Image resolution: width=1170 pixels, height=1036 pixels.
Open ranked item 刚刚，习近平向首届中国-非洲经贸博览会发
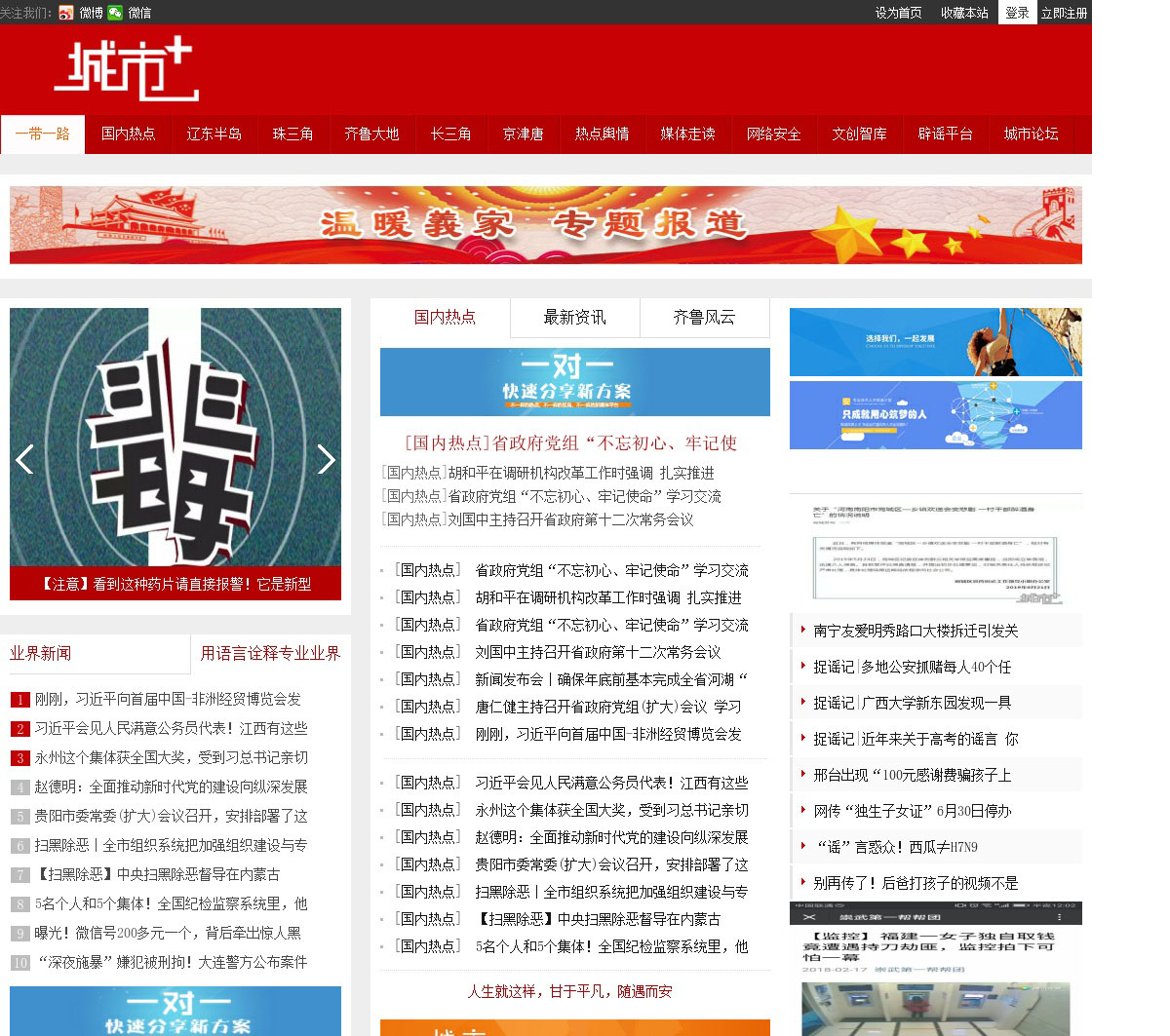(168, 700)
